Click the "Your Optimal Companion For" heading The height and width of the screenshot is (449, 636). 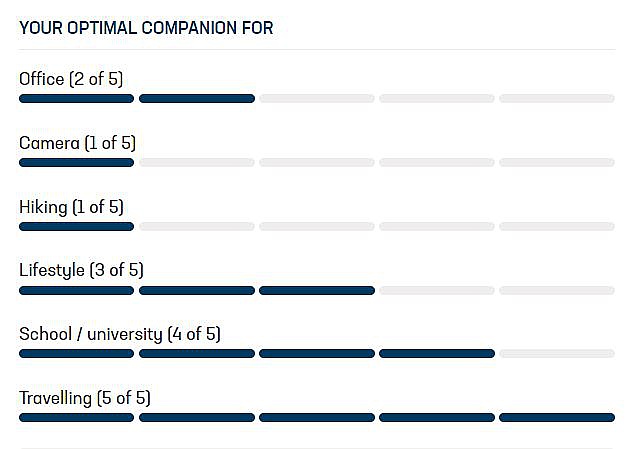(x=146, y=28)
